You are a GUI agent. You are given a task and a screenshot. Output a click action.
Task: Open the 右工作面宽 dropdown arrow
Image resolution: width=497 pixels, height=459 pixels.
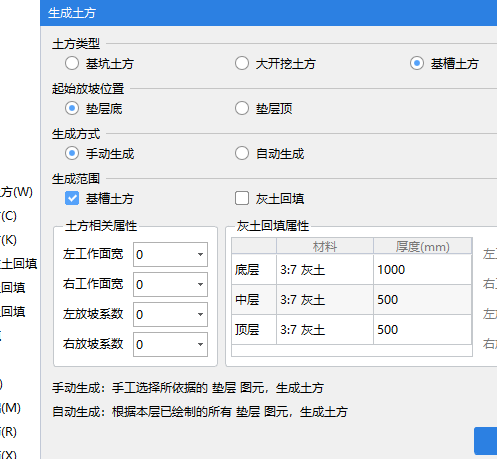click(200, 285)
